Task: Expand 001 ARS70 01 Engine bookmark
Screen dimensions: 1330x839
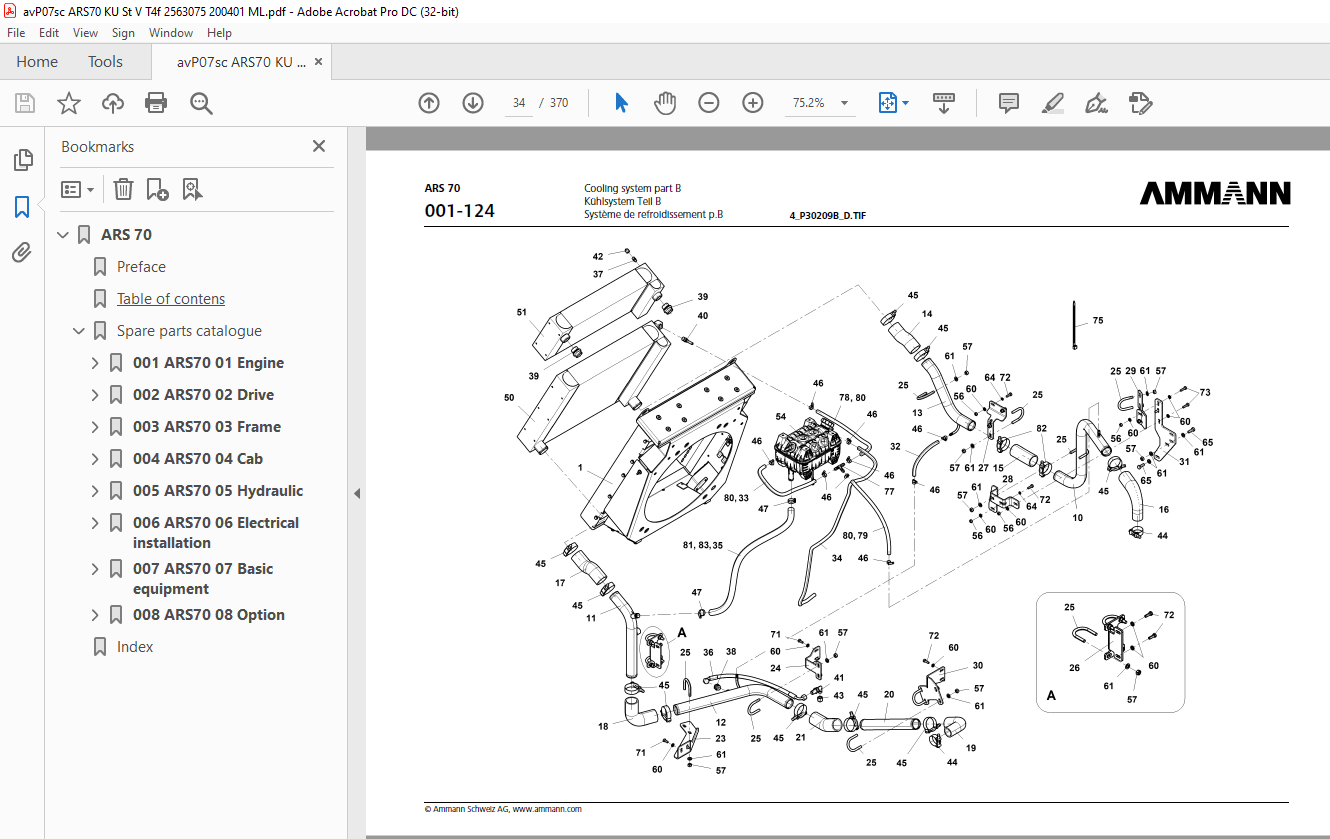Action: [96, 363]
